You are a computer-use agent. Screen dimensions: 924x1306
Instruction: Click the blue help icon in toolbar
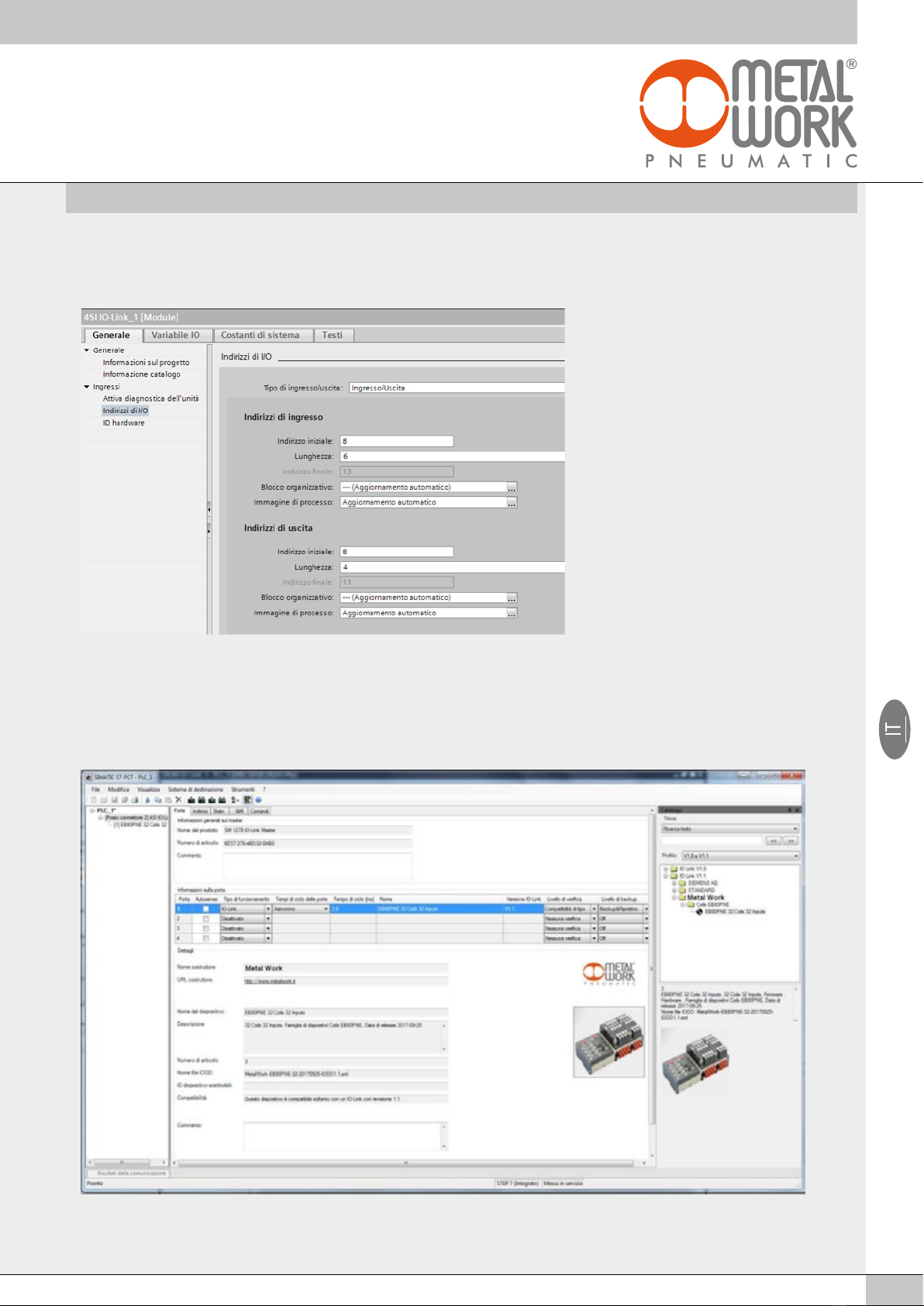(x=258, y=800)
